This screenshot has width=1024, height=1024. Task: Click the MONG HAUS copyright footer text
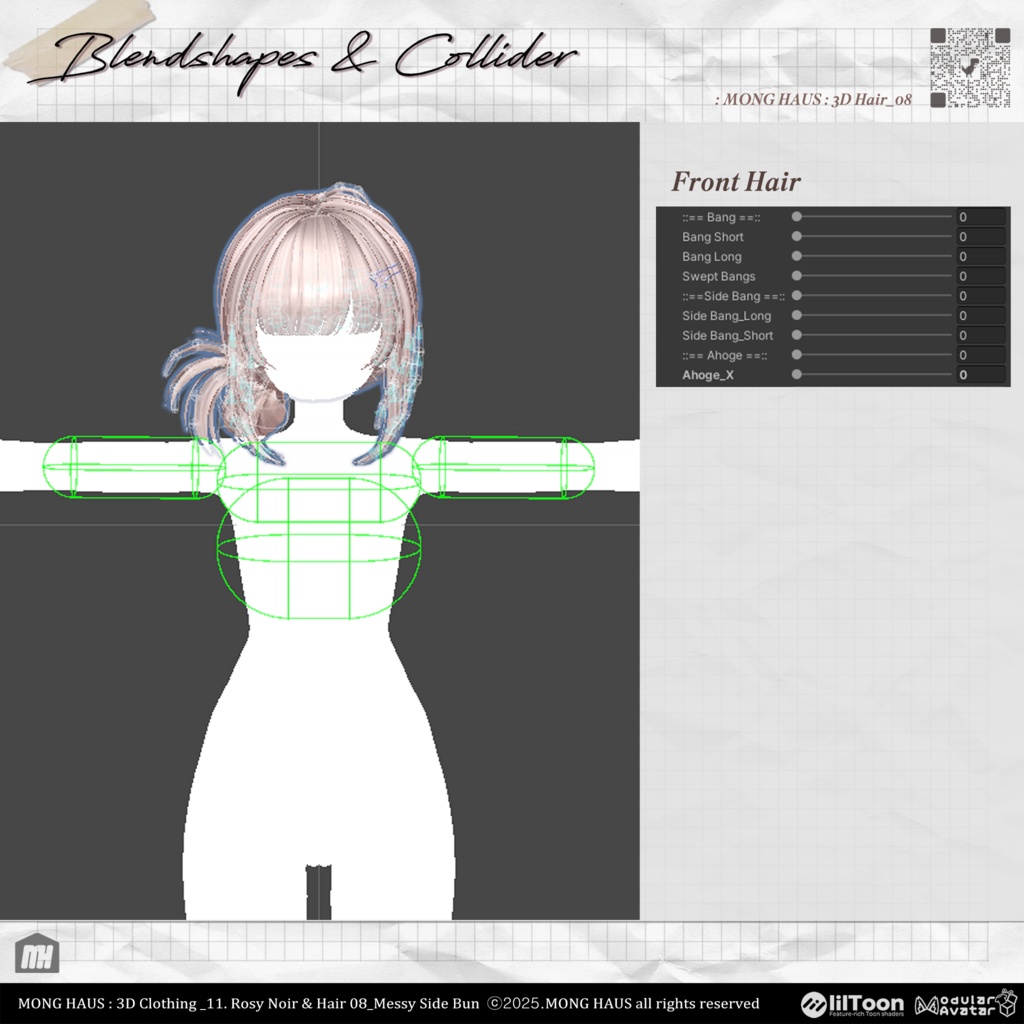point(389,1003)
